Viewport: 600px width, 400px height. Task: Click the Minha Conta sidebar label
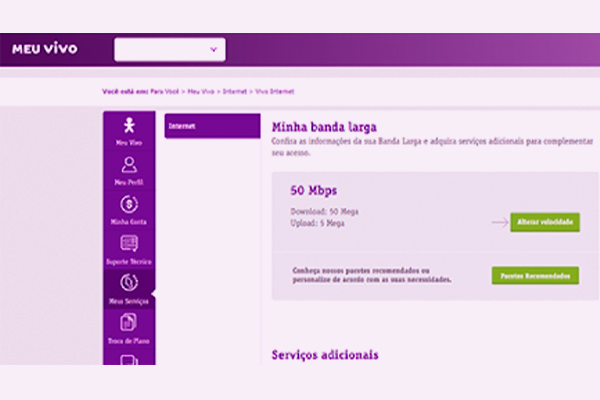[129, 222]
